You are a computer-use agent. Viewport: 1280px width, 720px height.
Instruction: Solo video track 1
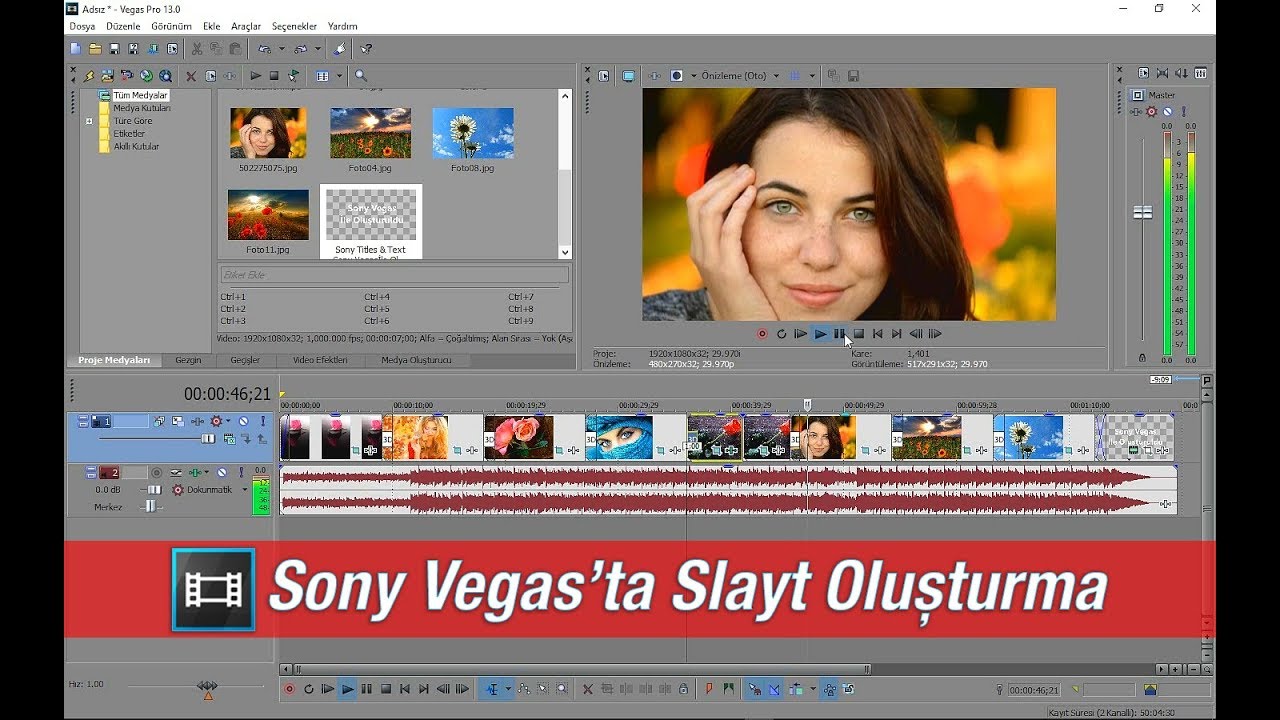coord(263,421)
